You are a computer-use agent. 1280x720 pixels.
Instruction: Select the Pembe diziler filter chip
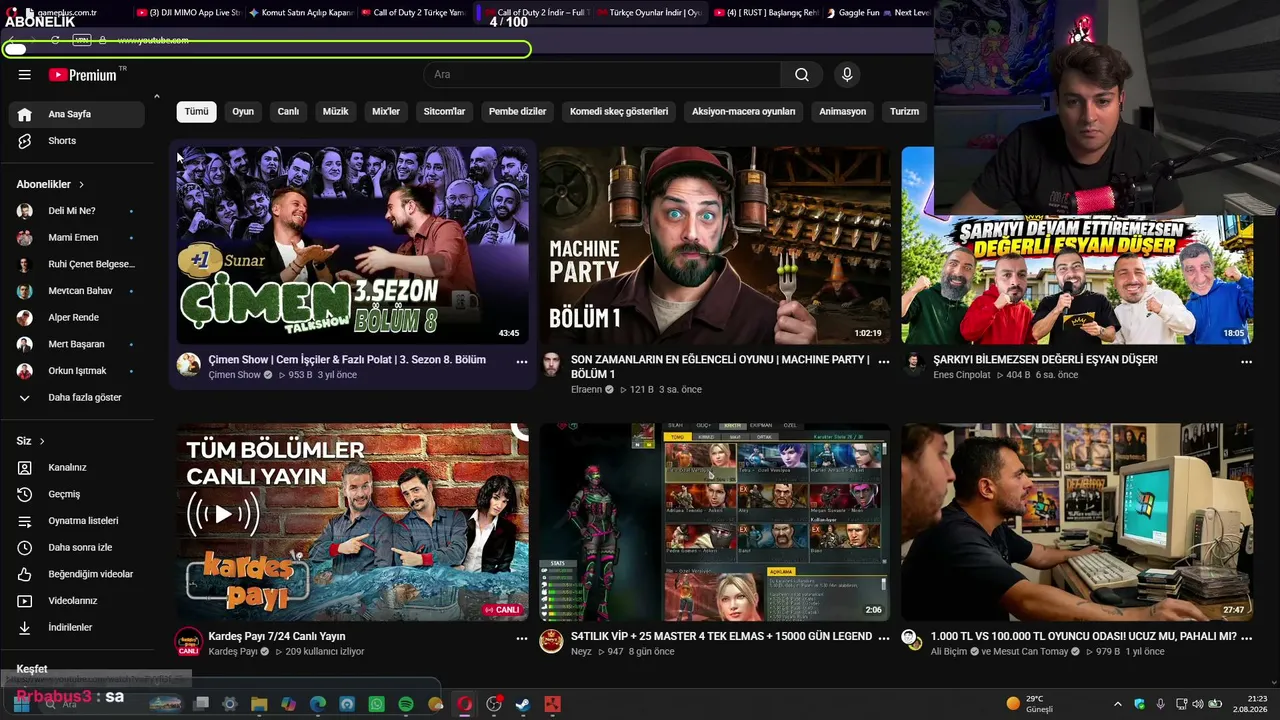click(x=518, y=111)
